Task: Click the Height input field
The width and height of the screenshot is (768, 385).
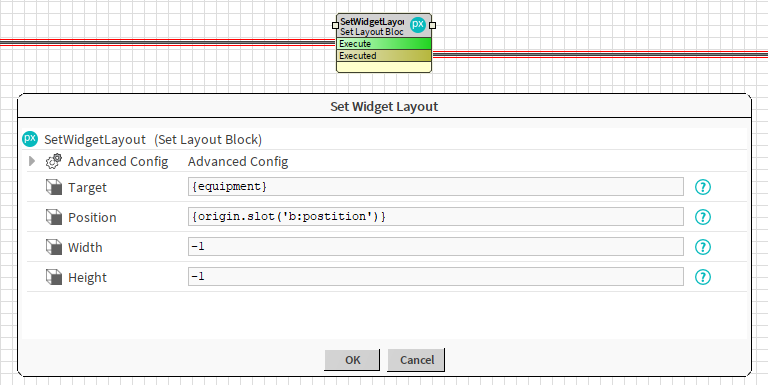Action: [x=435, y=276]
